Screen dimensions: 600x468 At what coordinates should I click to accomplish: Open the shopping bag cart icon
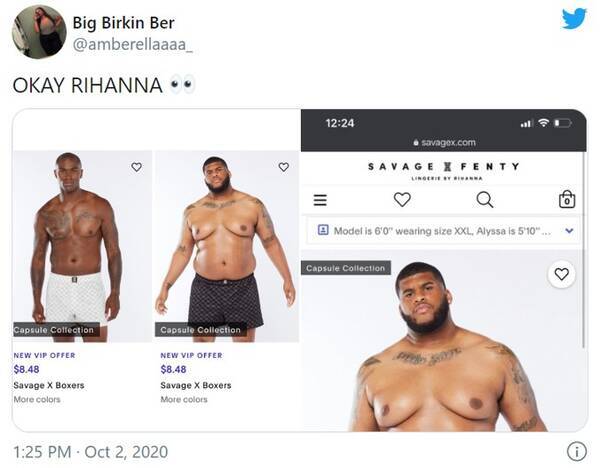pos(567,199)
